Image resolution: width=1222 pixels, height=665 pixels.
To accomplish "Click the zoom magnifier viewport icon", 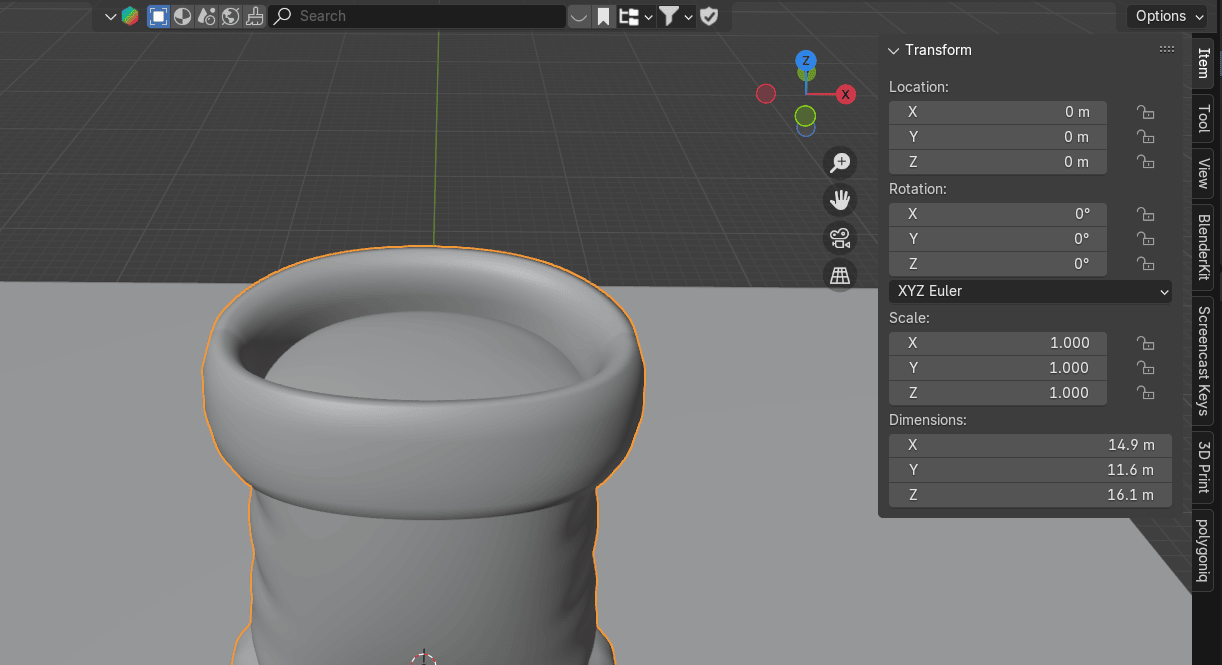I will click(840, 162).
